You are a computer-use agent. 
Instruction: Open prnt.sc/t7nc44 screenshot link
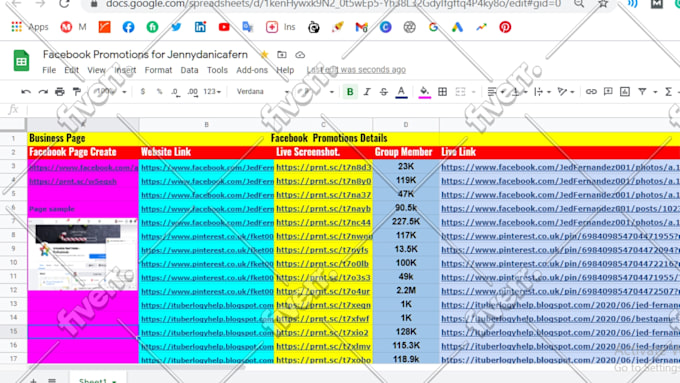pos(324,223)
